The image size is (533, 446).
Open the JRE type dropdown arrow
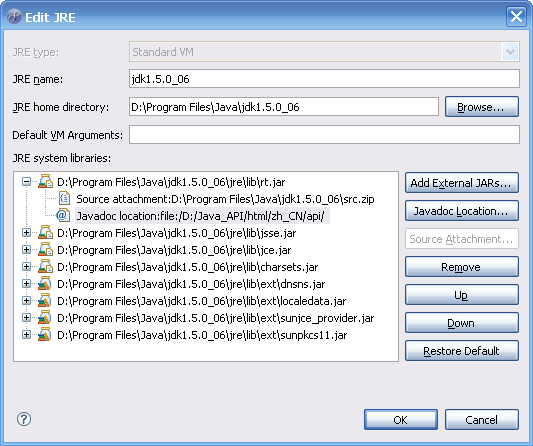510,52
